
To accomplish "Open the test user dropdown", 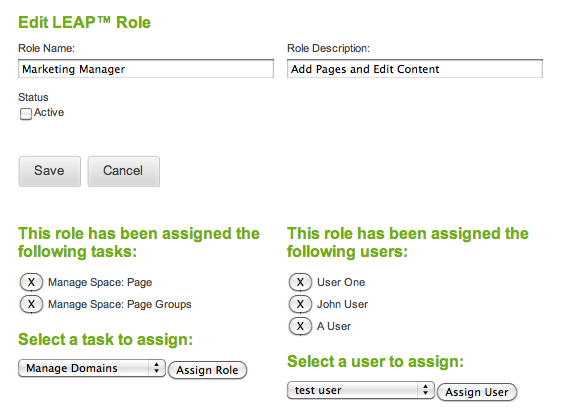I will coord(361,390).
